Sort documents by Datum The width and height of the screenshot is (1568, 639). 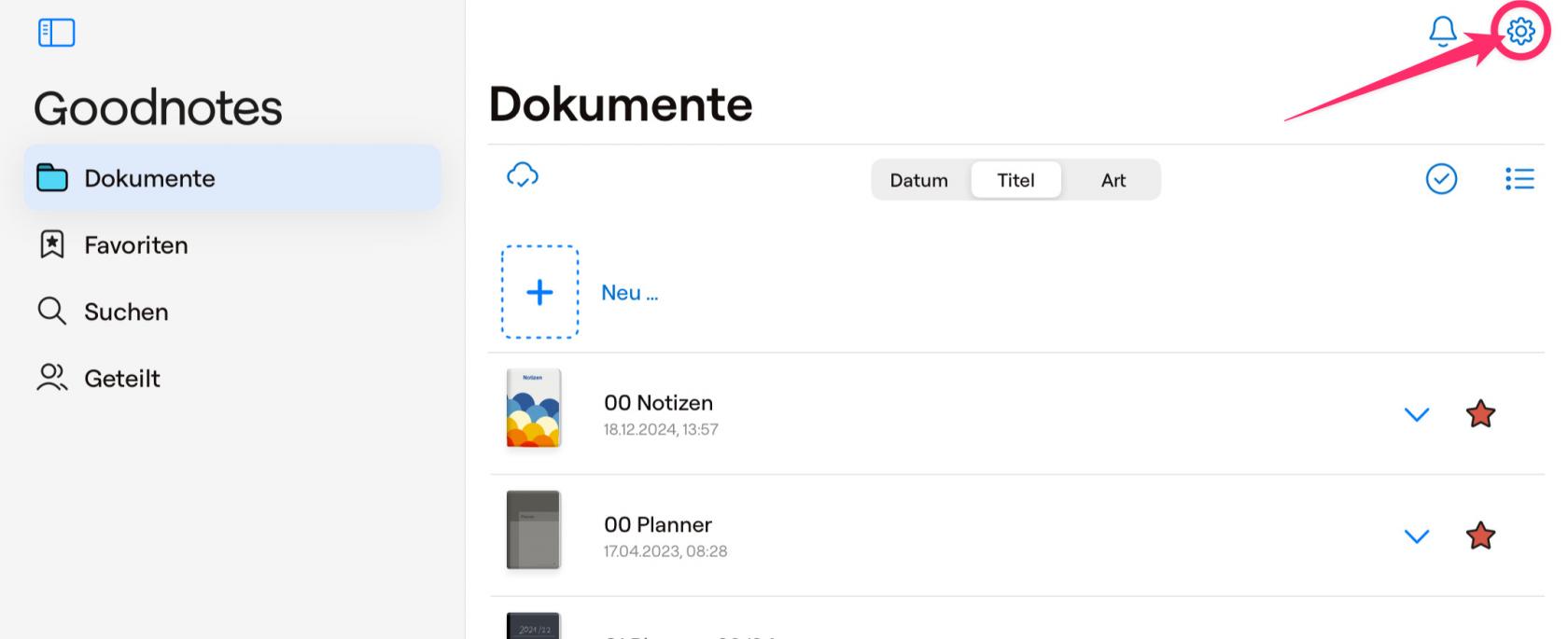point(918,180)
